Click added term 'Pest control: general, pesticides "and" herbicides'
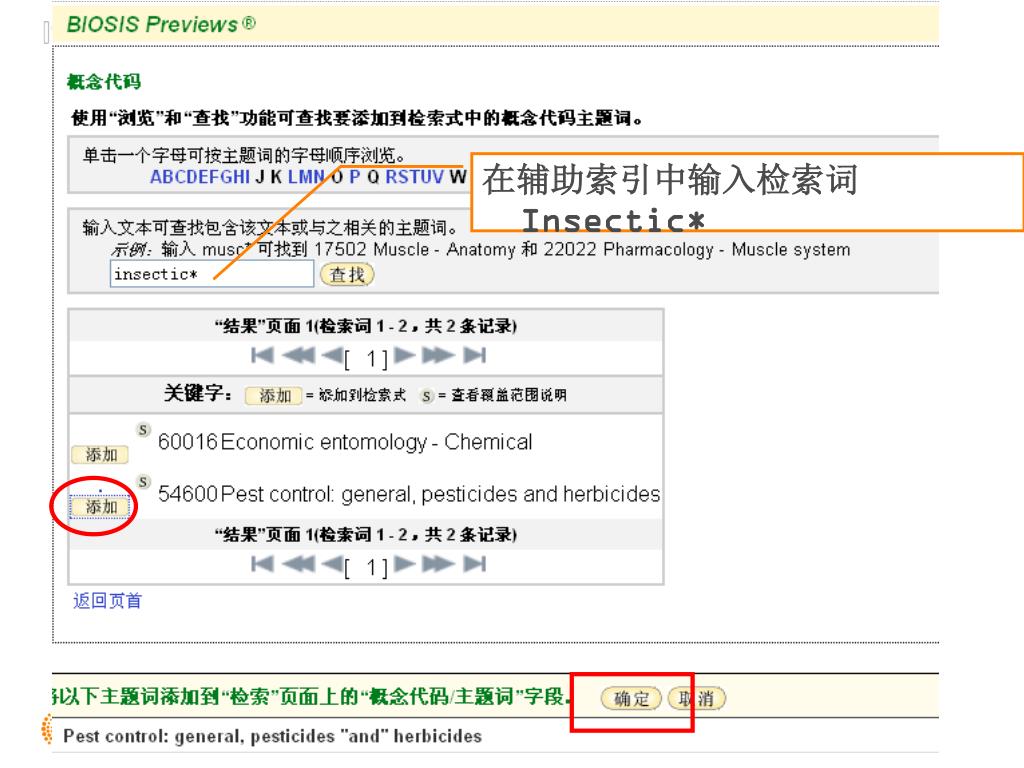The width and height of the screenshot is (1024, 768). click(x=272, y=736)
